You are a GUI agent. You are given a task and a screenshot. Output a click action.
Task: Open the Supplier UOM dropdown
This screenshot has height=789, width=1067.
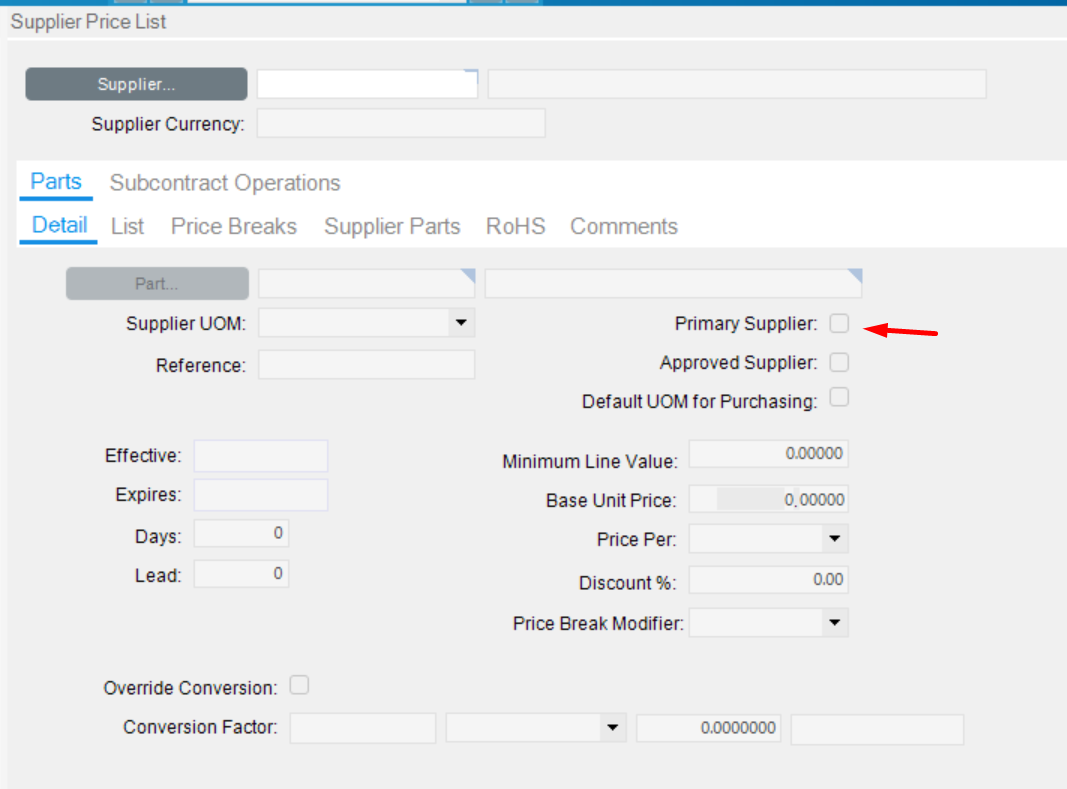(x=462, y=323)
